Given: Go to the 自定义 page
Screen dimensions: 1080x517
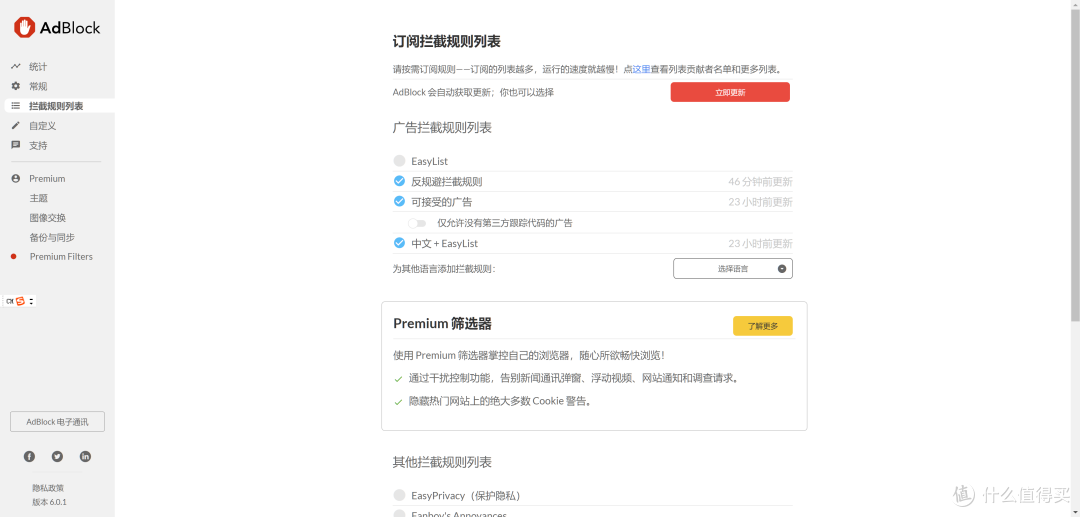Looking at the screenshot, I should (43, 126).
